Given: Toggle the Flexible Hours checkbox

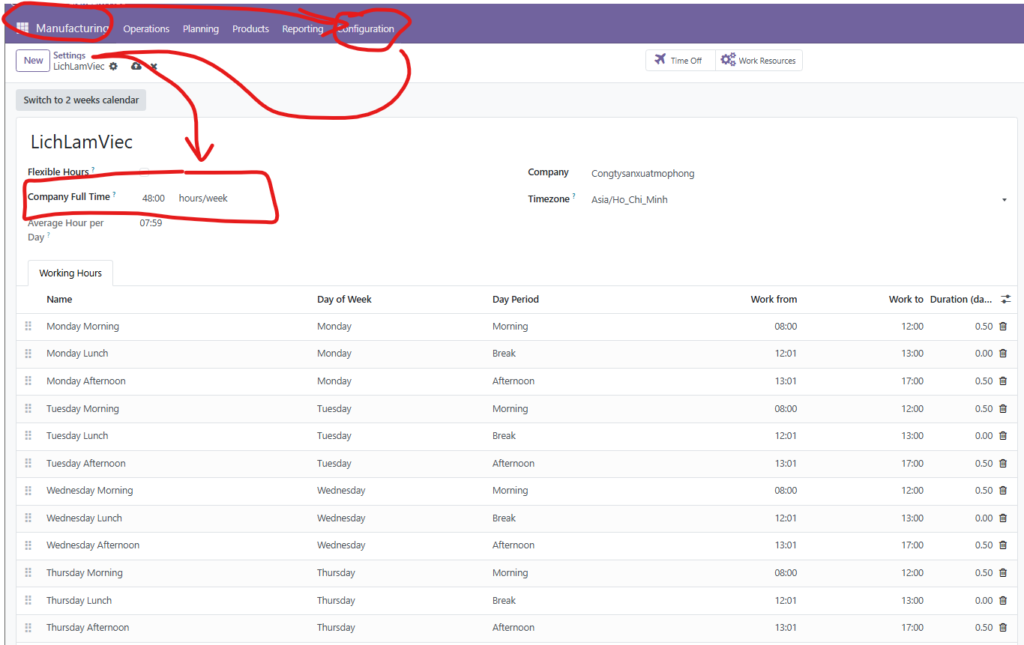Looking at the screenshot, I should point(146,172).
